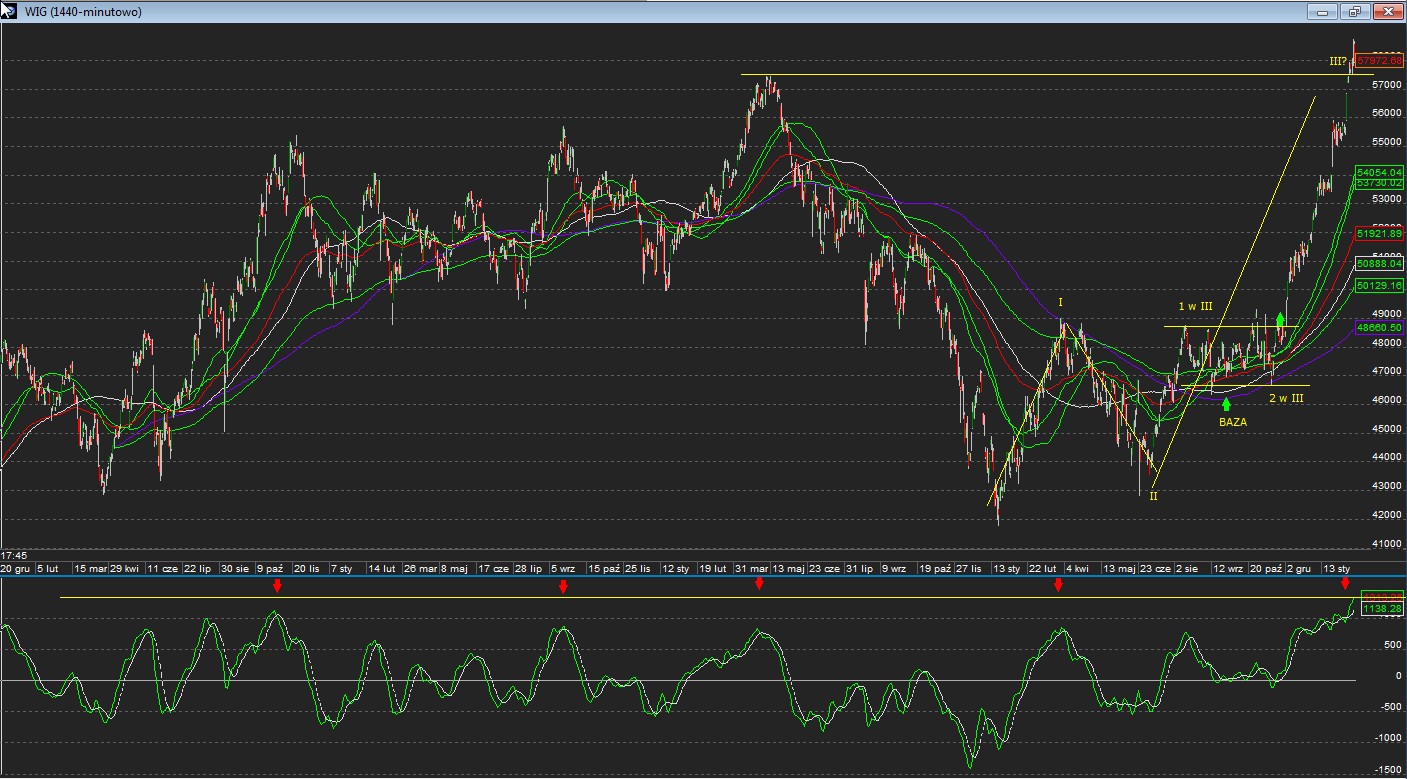Image resolution: width=1407 pixels, height=779 pixels.
Task: Click the "II" wave label
Action: click(x=1153, y=495)
